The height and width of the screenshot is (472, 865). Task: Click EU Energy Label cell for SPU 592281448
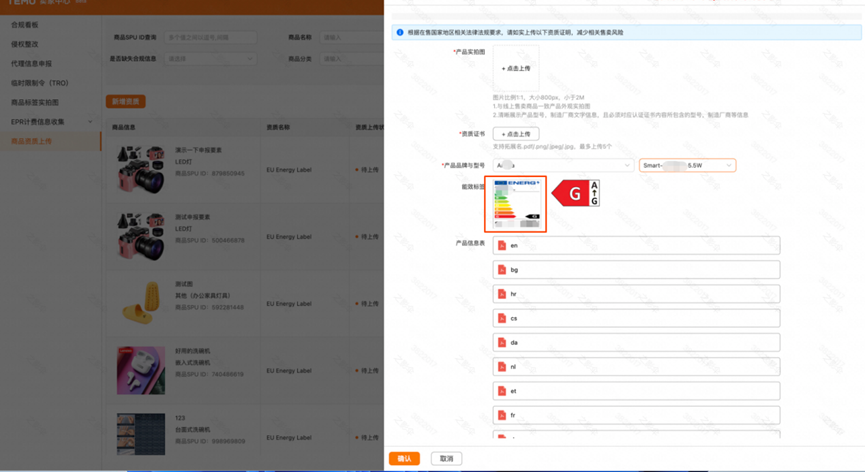point(289,304)
